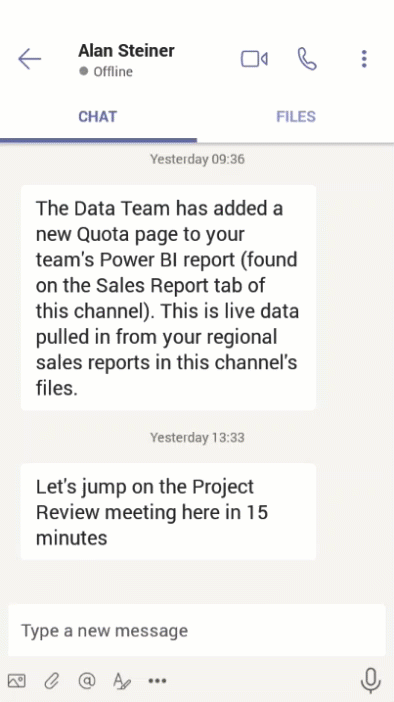Open the vertical three-dot options menu

click(x=364, y=59)
